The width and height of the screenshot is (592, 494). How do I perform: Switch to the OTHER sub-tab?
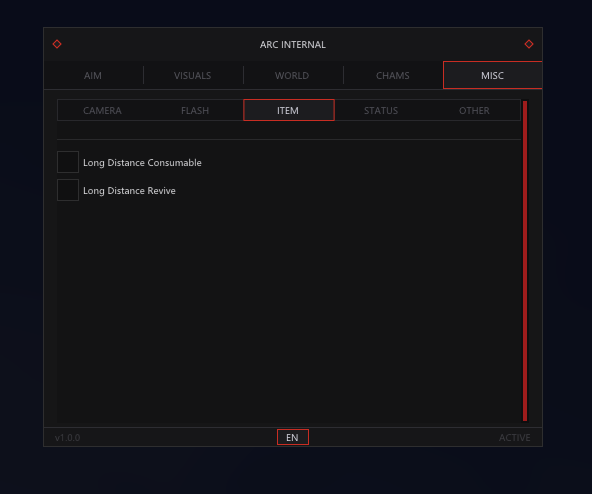click(474, 110)
